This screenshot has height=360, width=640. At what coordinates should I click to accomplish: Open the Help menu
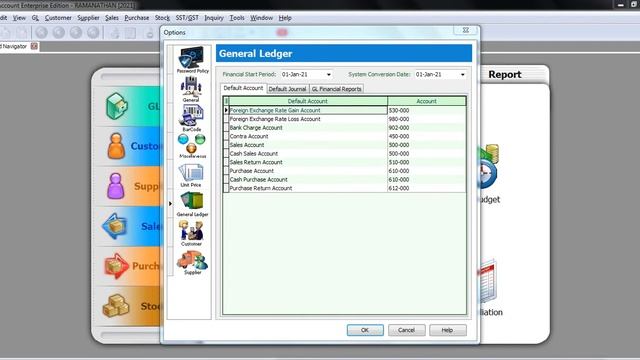285,18
